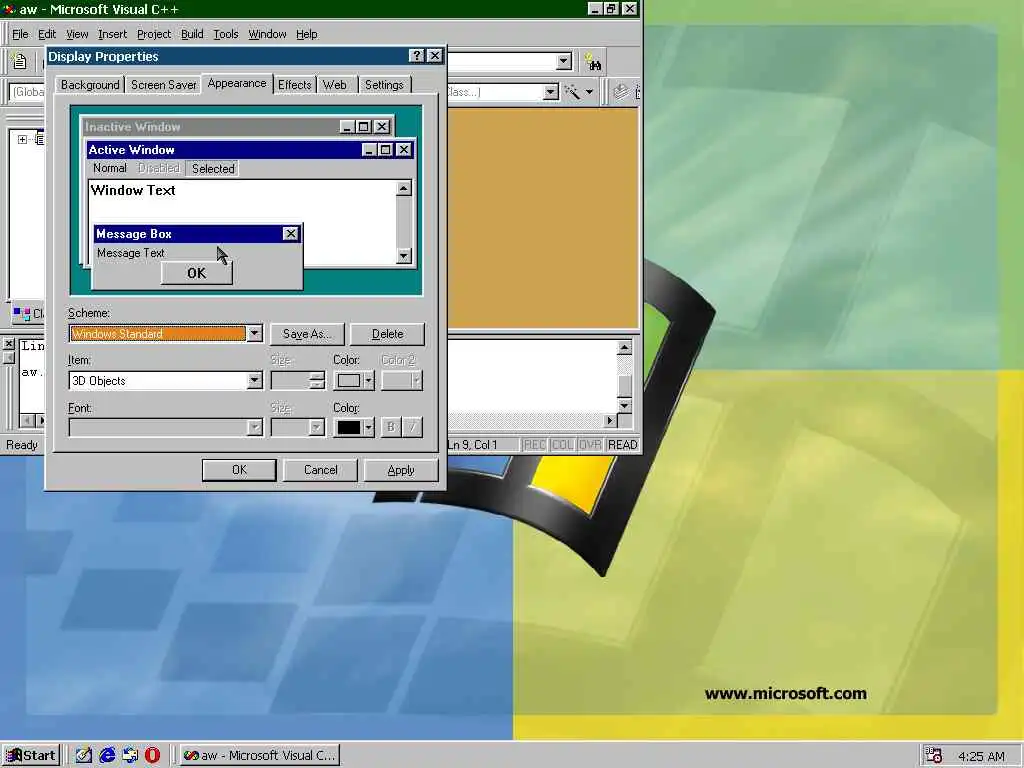Switch to the Screen Saver tab
The width and height of the screenshot is (1024, 768).
163,85
